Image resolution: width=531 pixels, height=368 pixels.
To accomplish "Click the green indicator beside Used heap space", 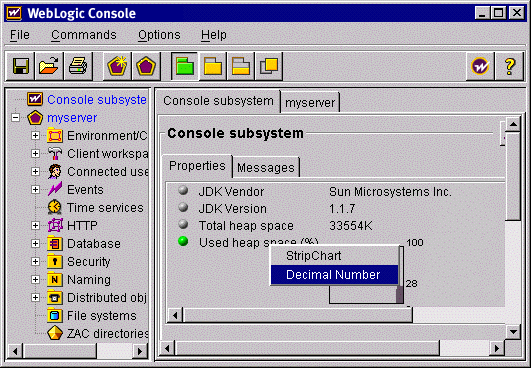I will 183,241.
